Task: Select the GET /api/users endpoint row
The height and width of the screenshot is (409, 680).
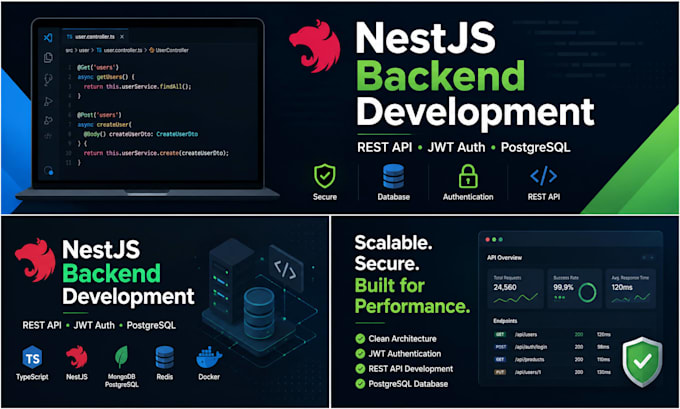Action: 552,334
